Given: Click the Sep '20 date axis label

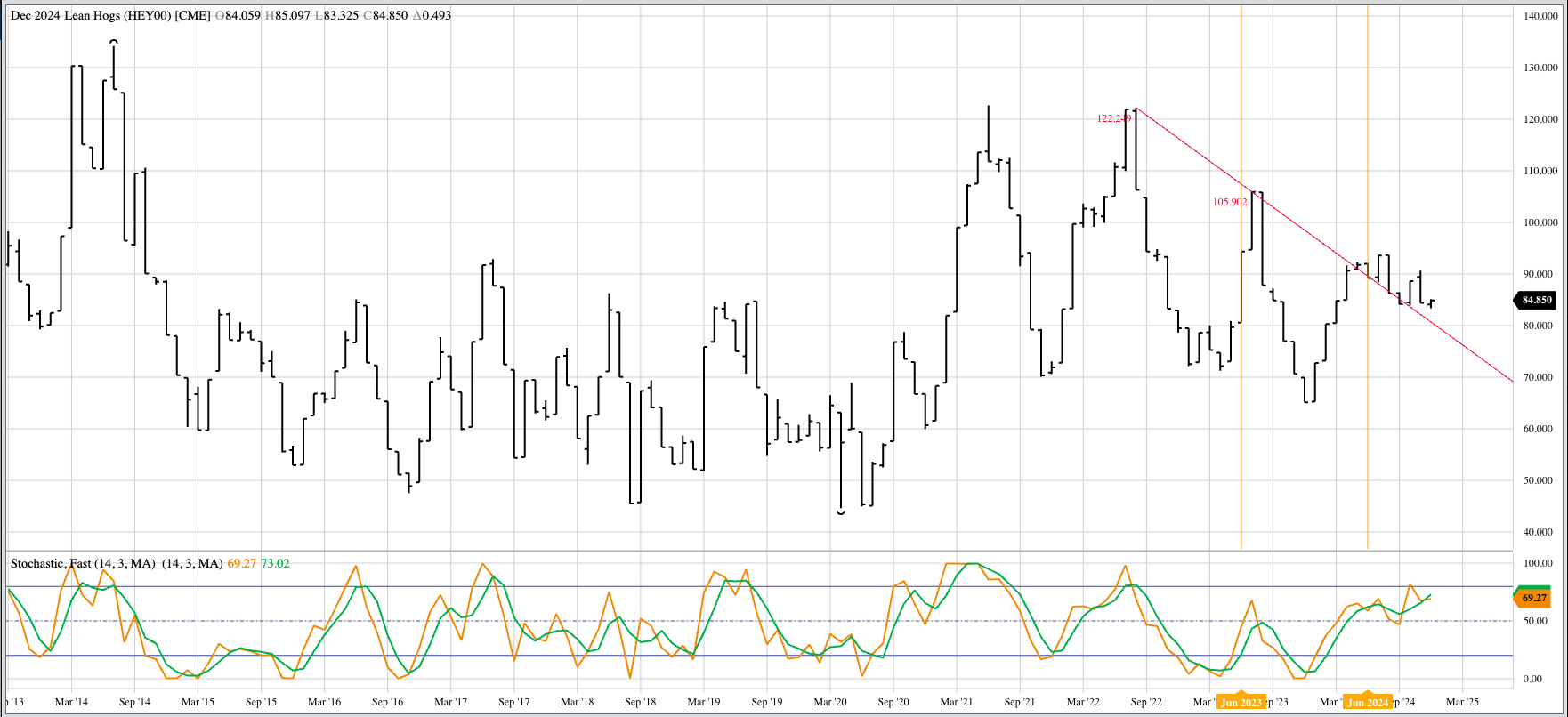Looking at the screenshot, I should coord(893,702).
